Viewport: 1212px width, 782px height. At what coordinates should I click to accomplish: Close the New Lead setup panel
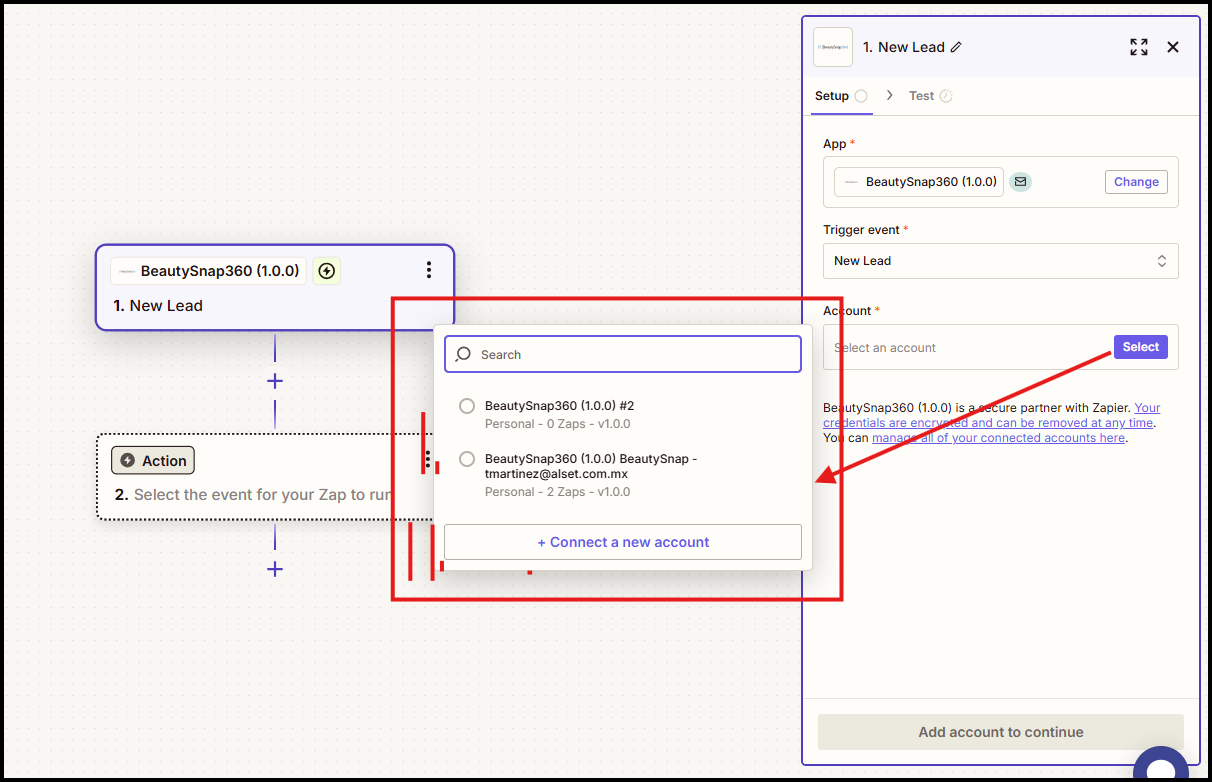click(x=1173, y=47)
